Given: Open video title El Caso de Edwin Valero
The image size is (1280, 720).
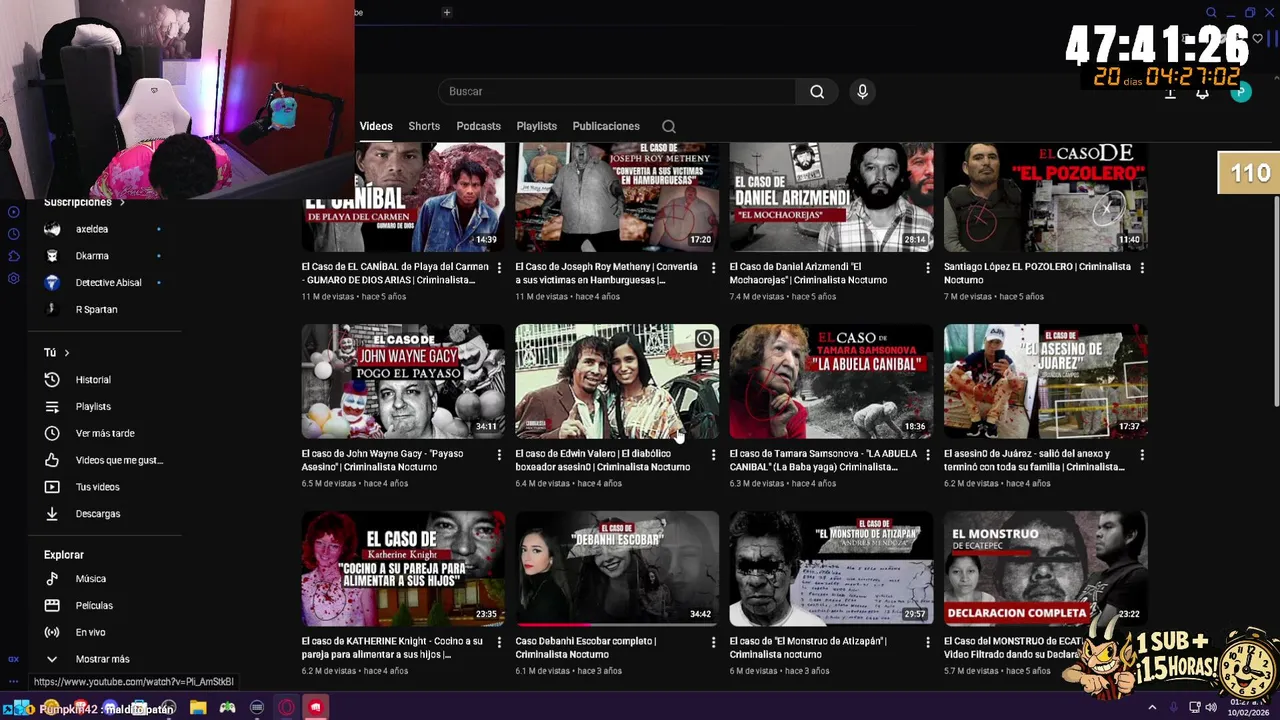Looking at the screenshot, I should pyautogui.click(x=603, y=460).
